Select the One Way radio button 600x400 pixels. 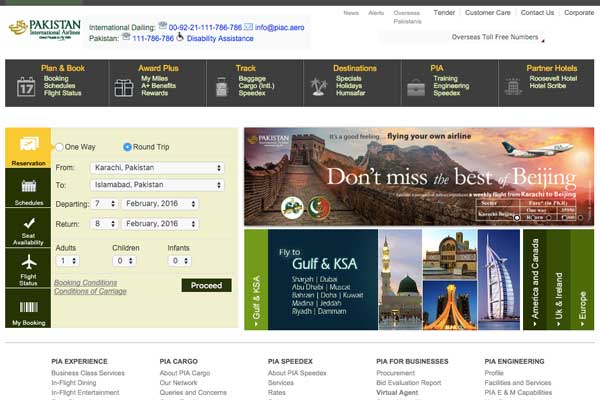point(59,147)
